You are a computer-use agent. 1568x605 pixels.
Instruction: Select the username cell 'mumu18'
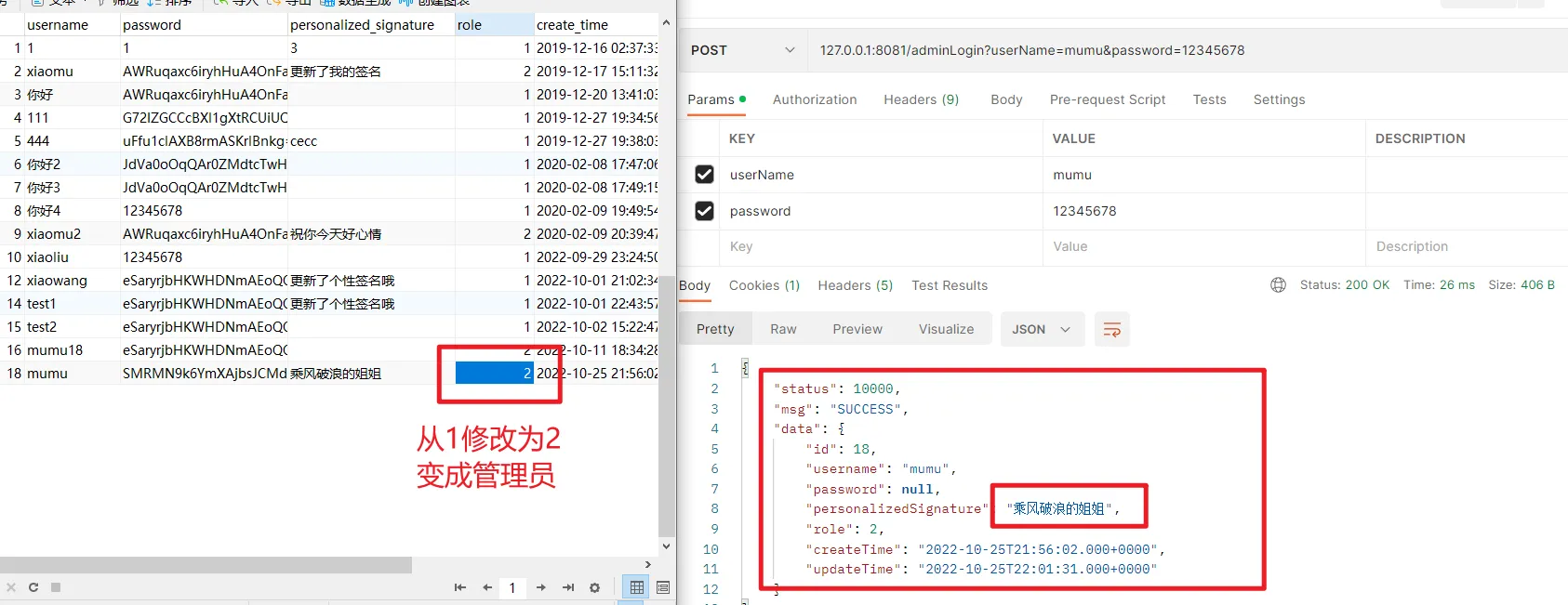tap(72, 350)
